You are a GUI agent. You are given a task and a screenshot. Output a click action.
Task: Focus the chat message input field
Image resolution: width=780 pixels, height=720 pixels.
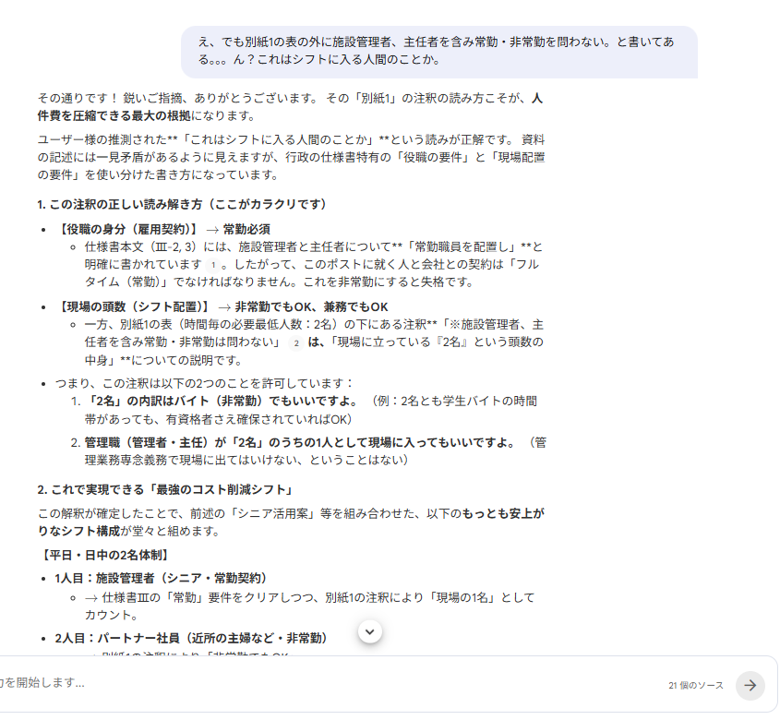300,683
